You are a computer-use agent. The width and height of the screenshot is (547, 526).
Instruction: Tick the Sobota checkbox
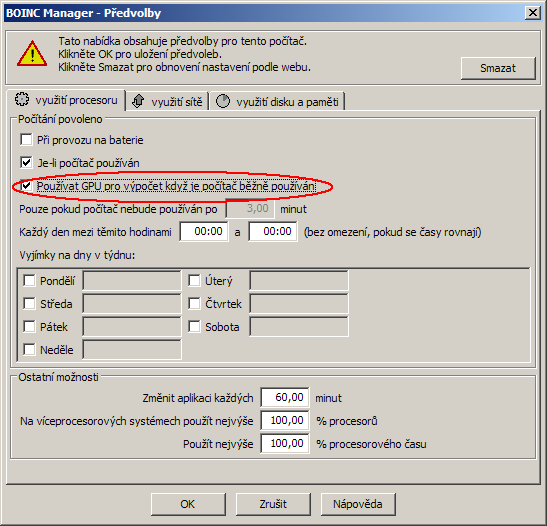pyautogui.click(x=194, y=327)
